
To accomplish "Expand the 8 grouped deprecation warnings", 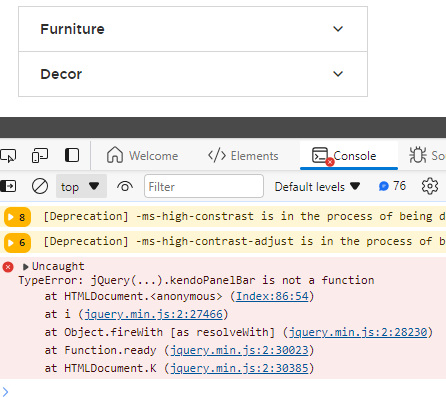I will tap(17, 217).
